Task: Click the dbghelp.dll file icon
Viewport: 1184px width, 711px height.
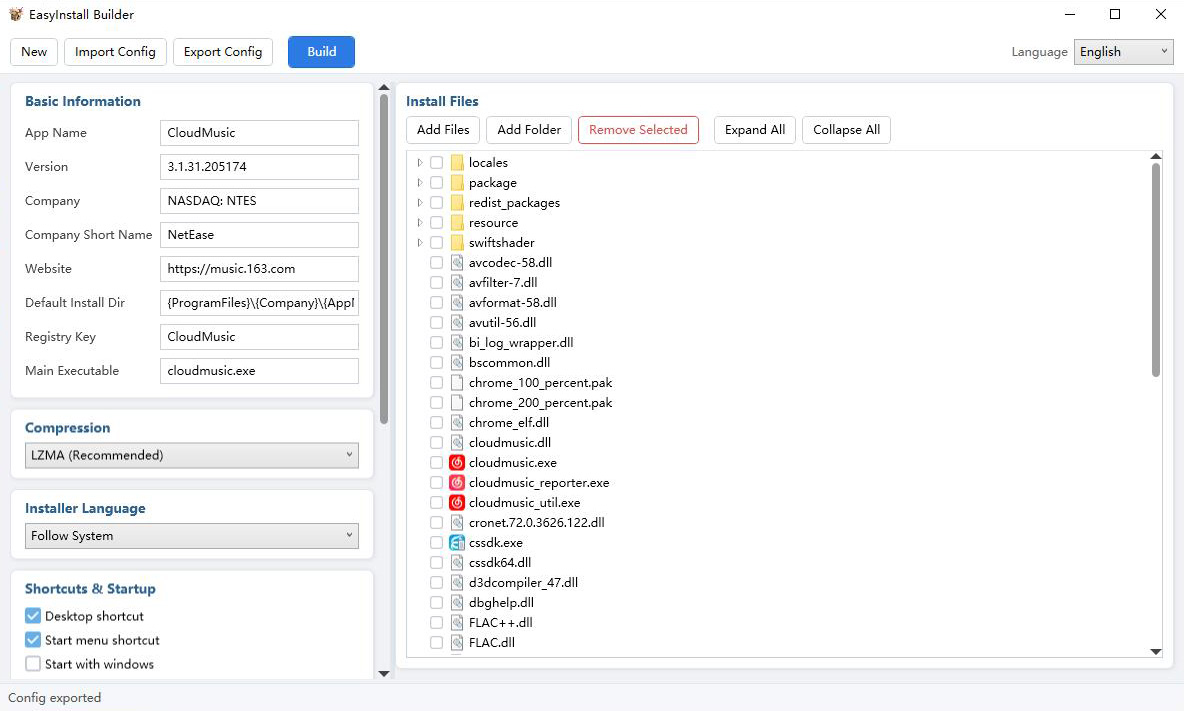Action: point(457,602)
